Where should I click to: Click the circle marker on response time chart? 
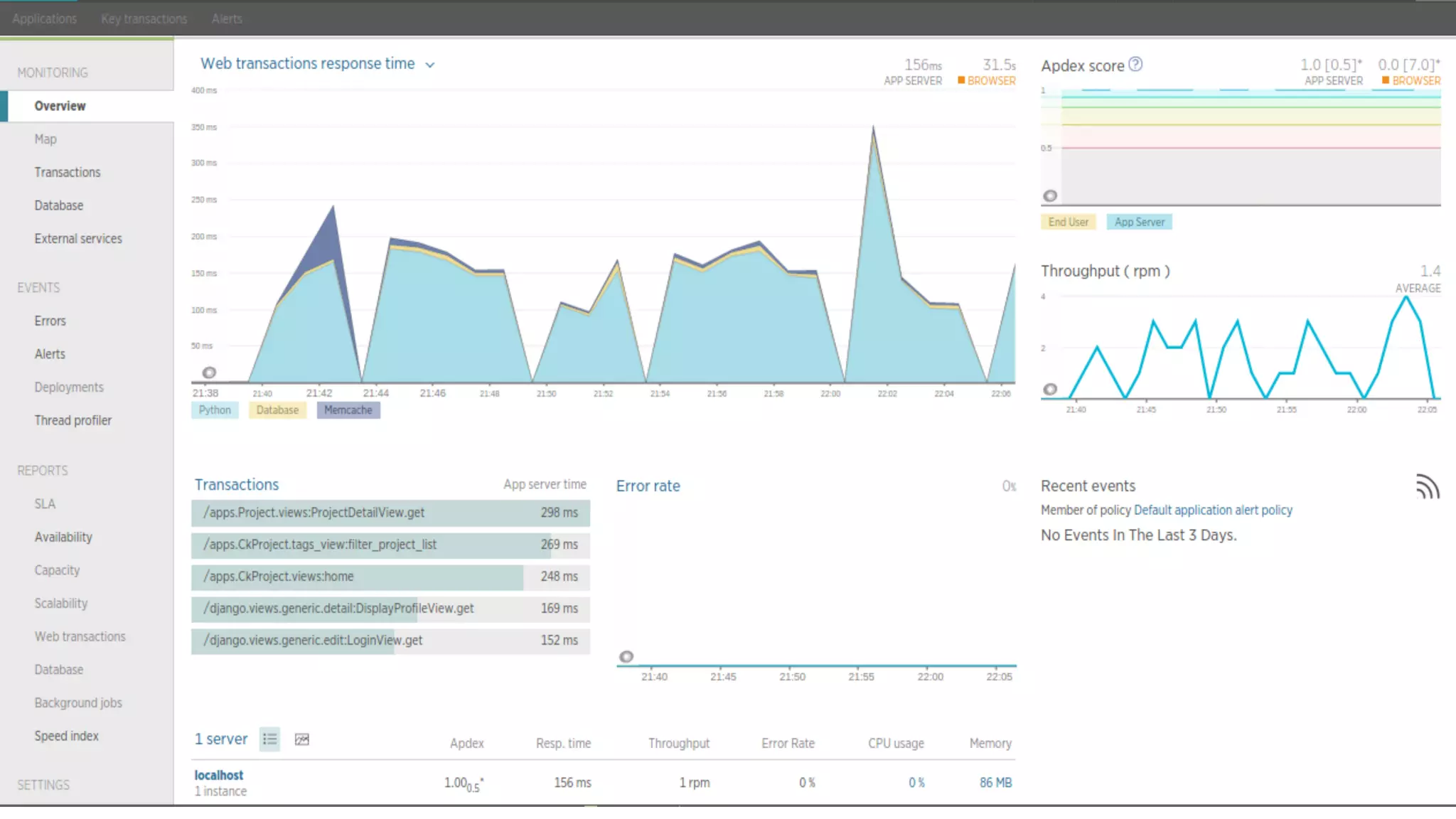click(x=209, y=373)
